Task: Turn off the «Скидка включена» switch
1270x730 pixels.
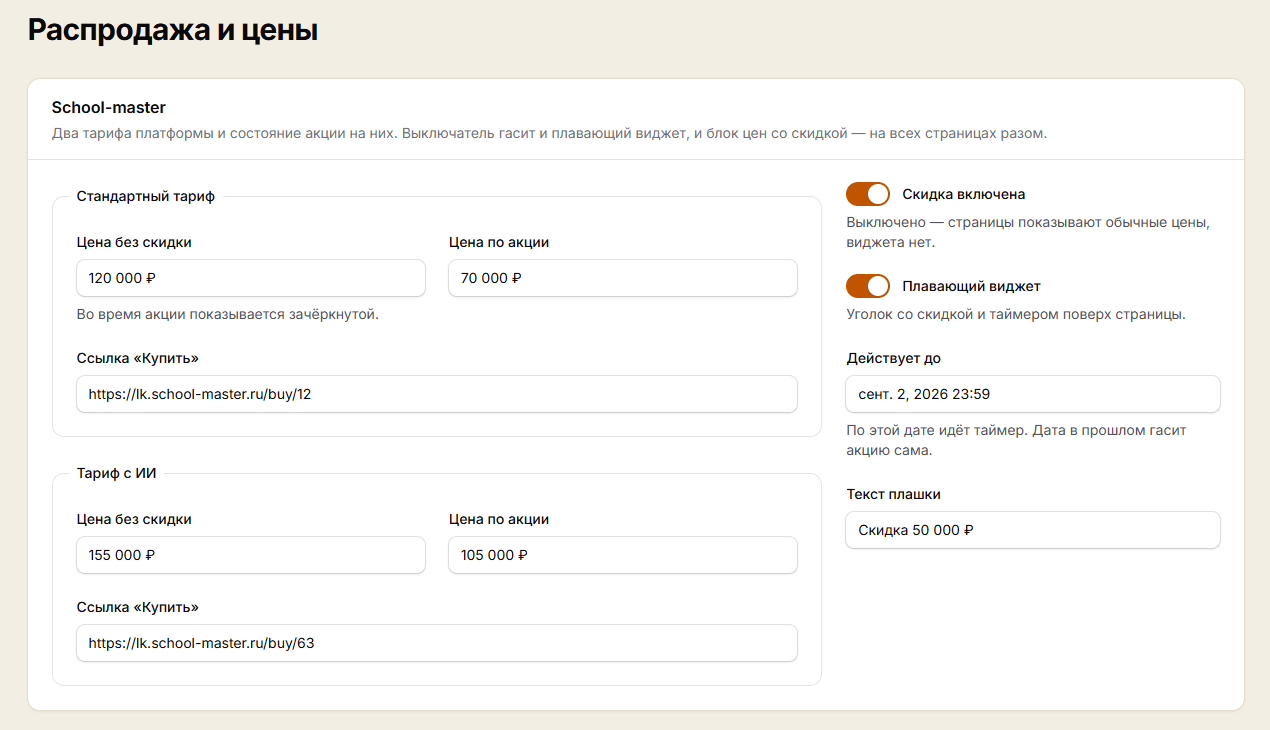Action: (x=867, y=194)
